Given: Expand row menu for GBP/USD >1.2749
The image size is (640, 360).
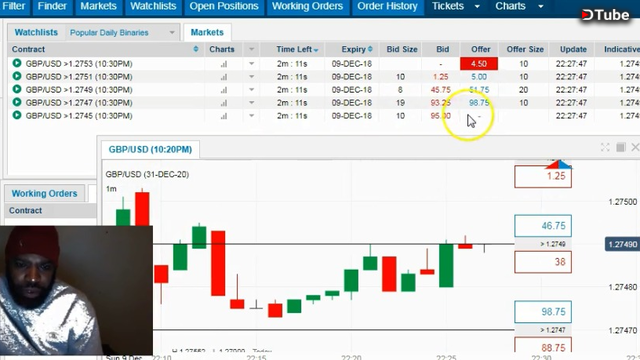Looking at the screenshot, I should pos(251,90).
